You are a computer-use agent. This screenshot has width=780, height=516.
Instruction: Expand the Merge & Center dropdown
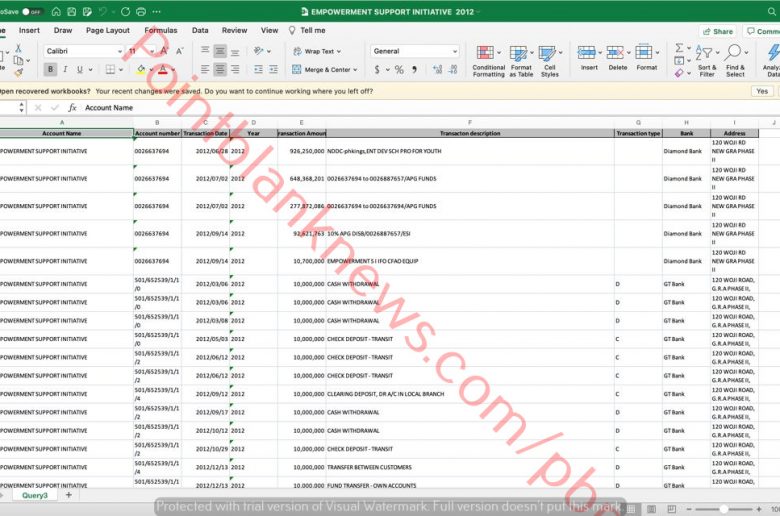pyautogui.click(x=355, y=70)
